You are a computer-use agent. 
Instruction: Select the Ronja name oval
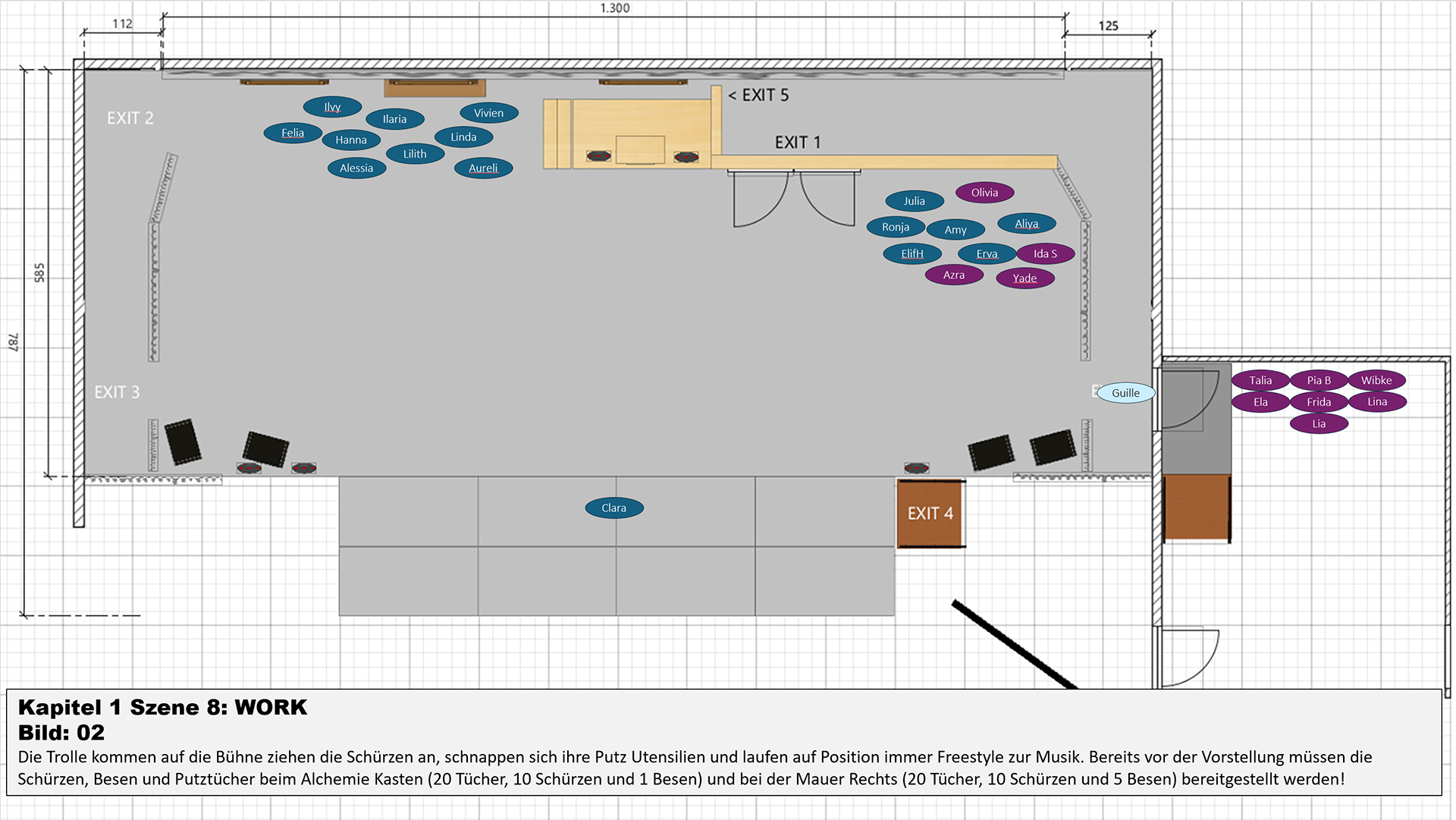coord(896,227)
